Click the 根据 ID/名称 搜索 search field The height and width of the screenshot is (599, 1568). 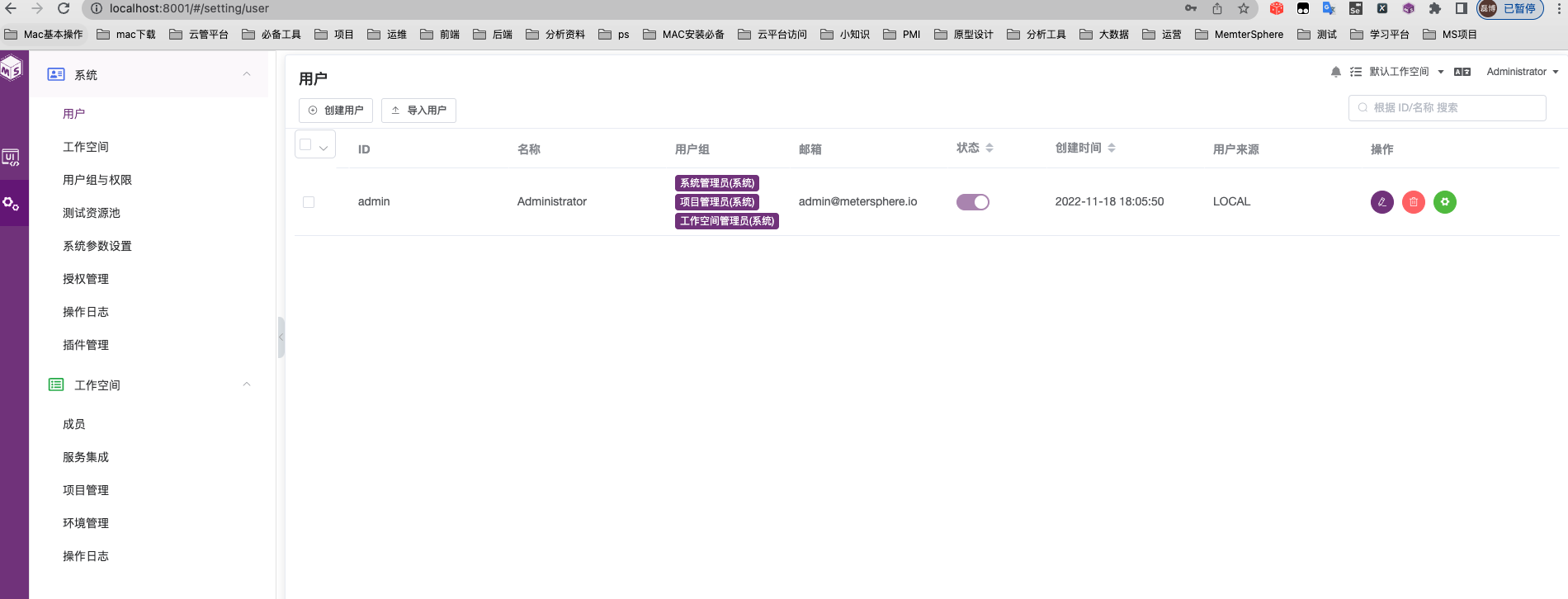[1448, 108]
